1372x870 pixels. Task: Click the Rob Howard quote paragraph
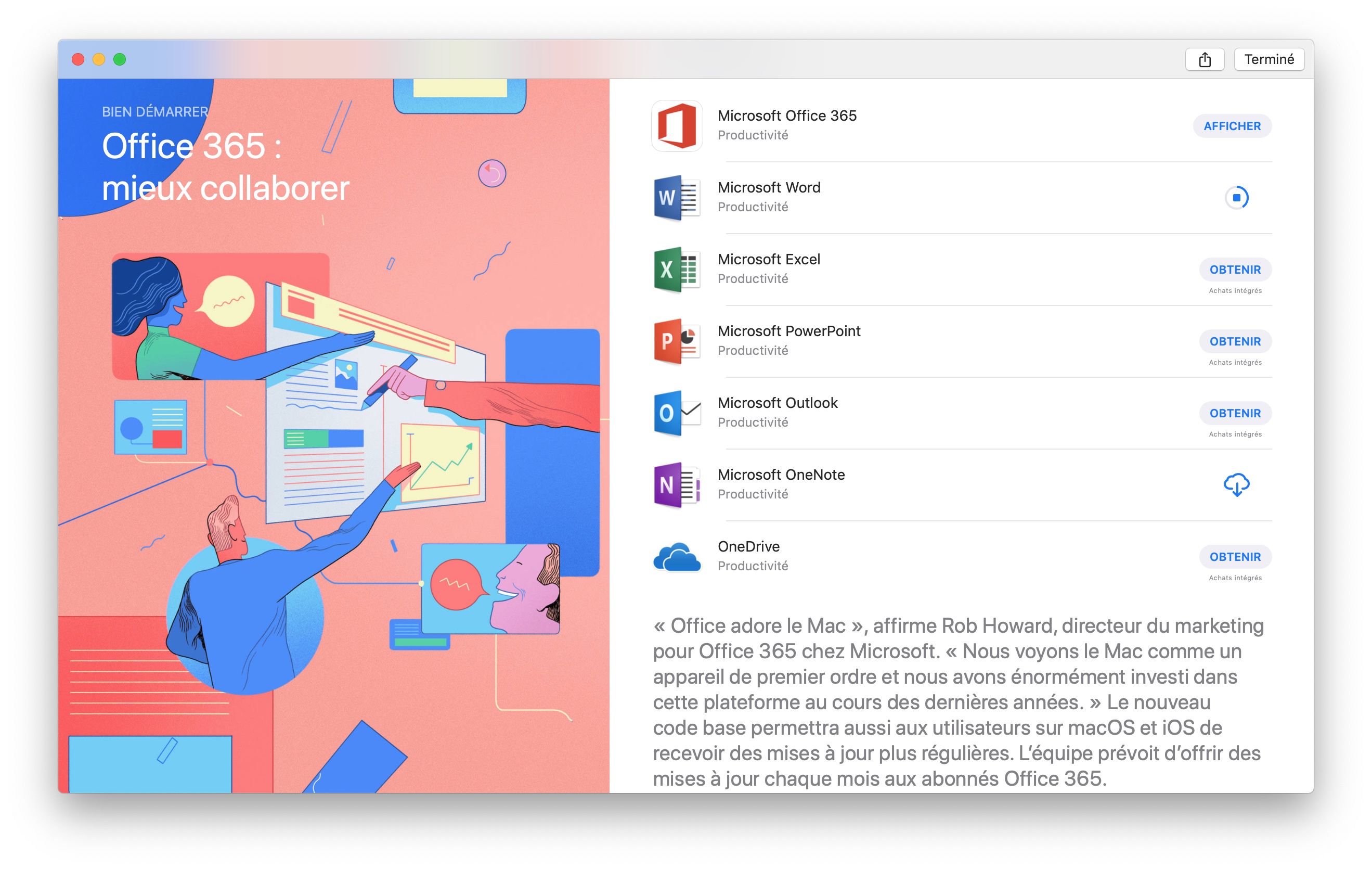click(x=959, y=702)
